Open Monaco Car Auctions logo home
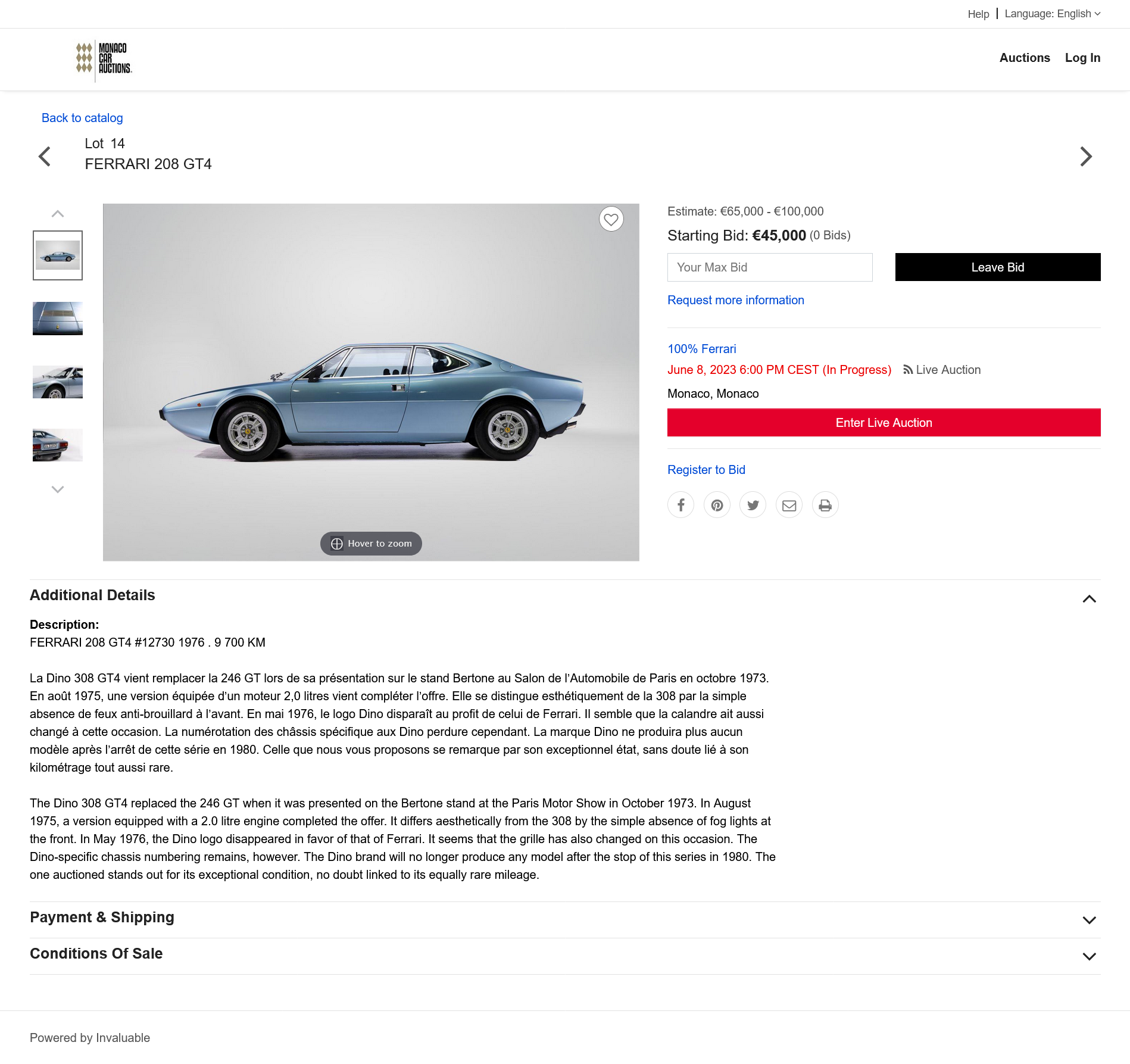 [x=104, y=59]
